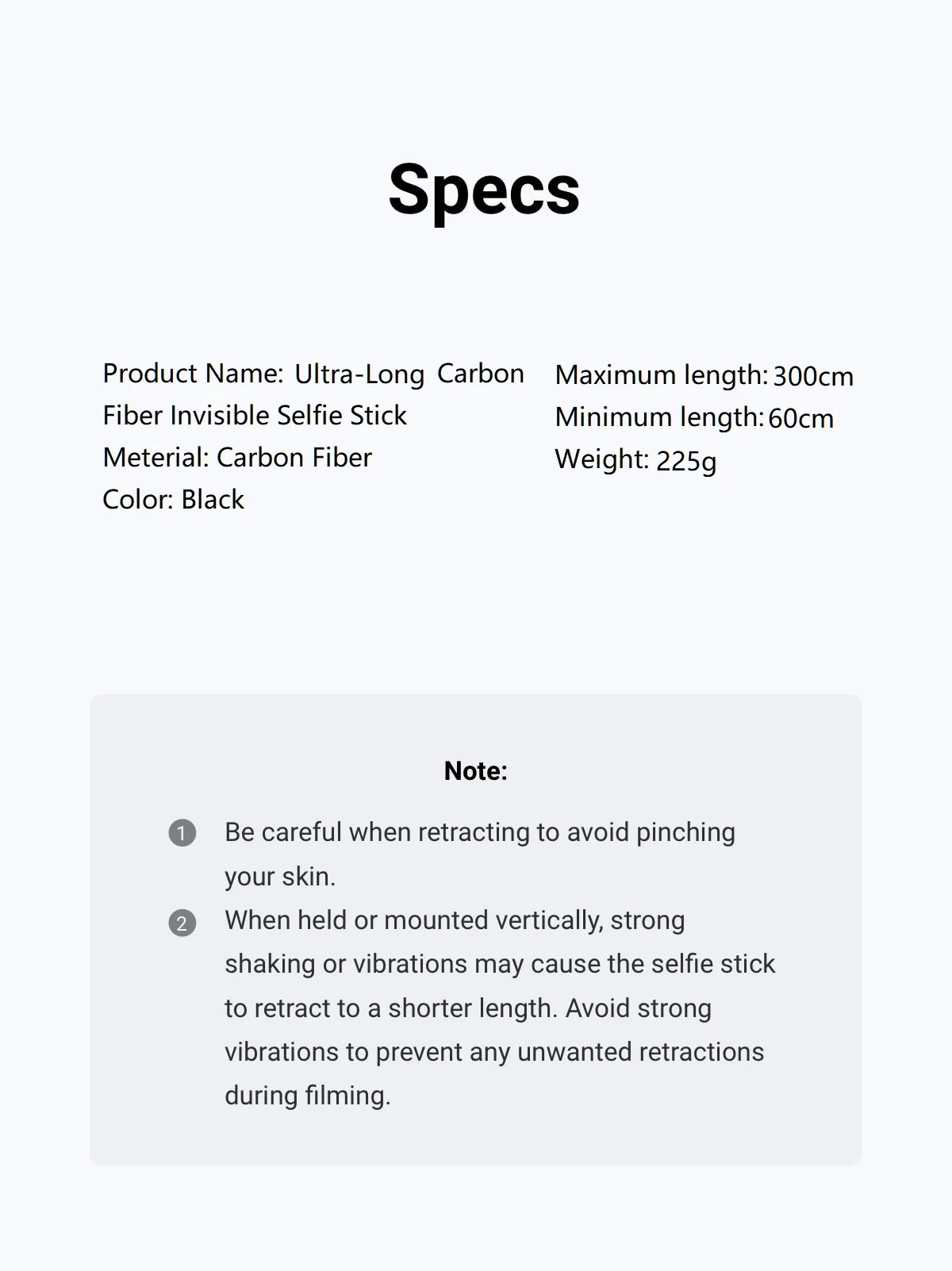Click the Specs heading
The height and width of the screenshot is (1271, 952).
pyautogui.click(x=484, y=190)
